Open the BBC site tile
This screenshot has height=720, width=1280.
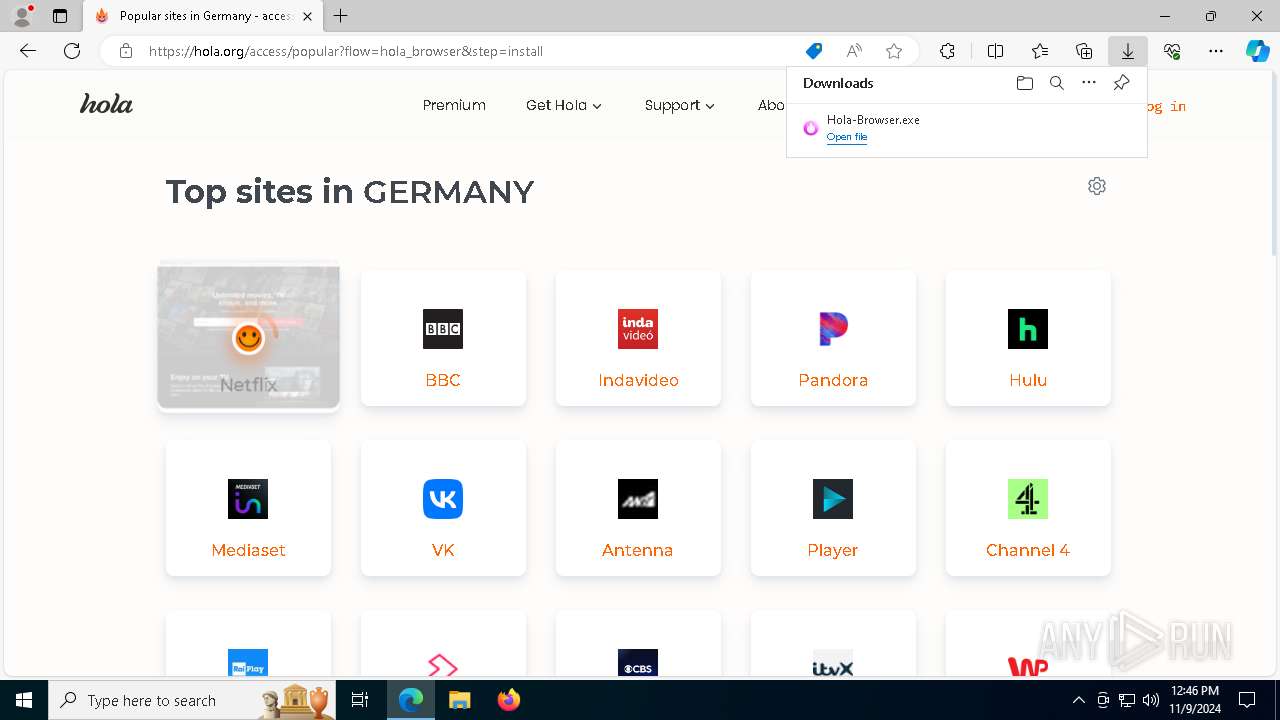[x=443, y=338]
